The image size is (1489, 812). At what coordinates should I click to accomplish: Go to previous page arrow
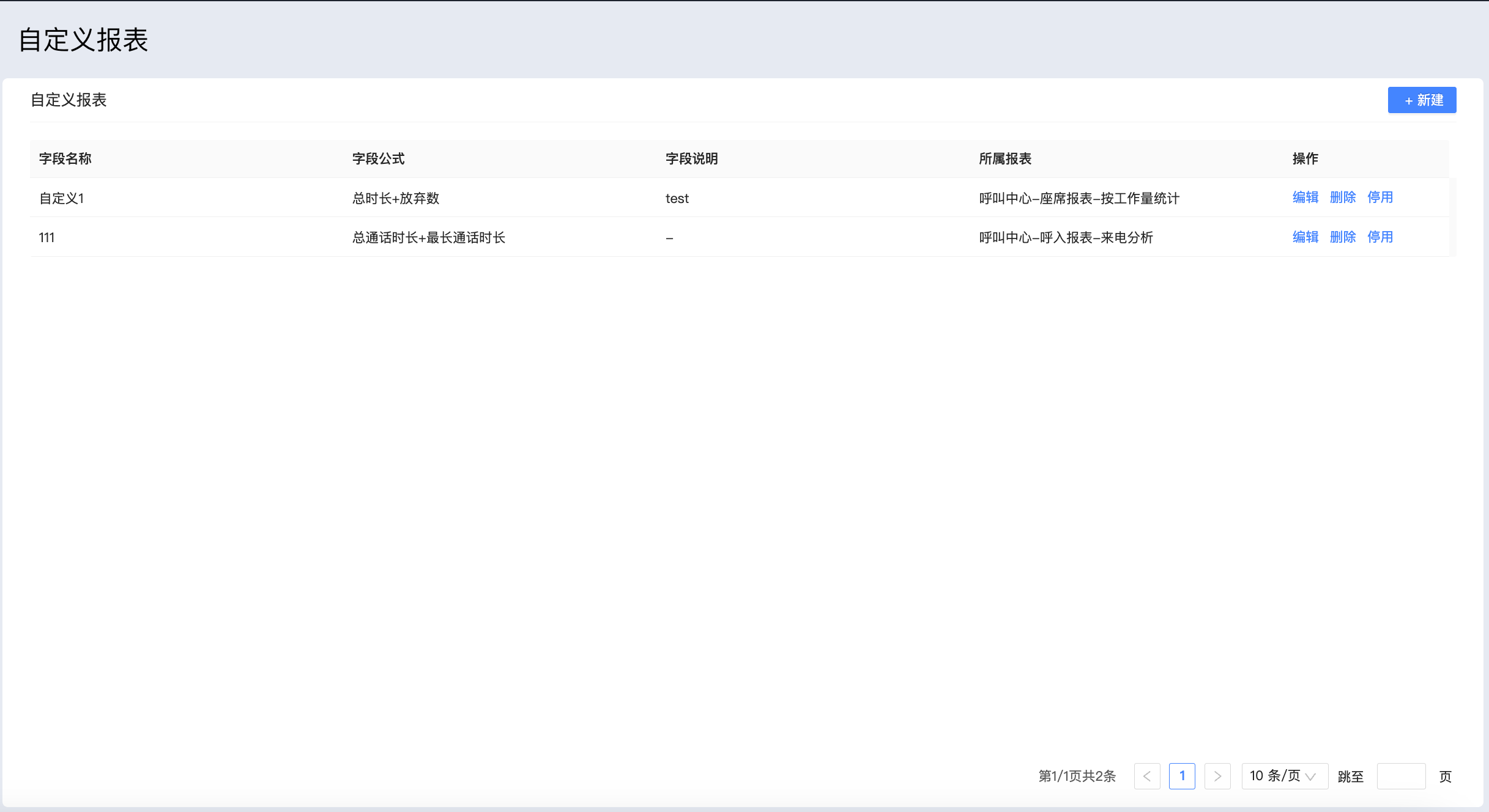[x=1146, y=776]
